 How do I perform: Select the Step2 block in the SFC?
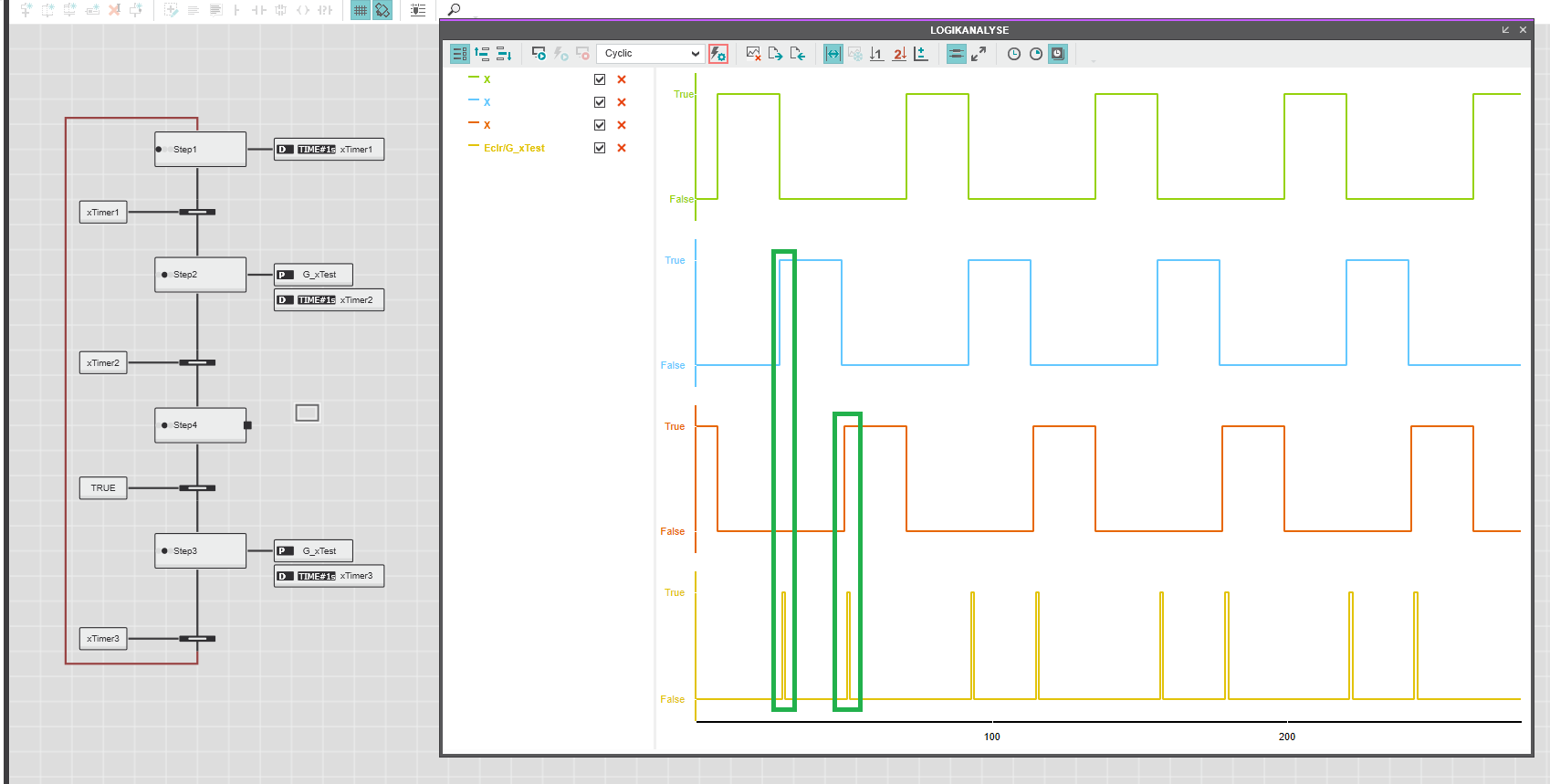click(200, 274)
